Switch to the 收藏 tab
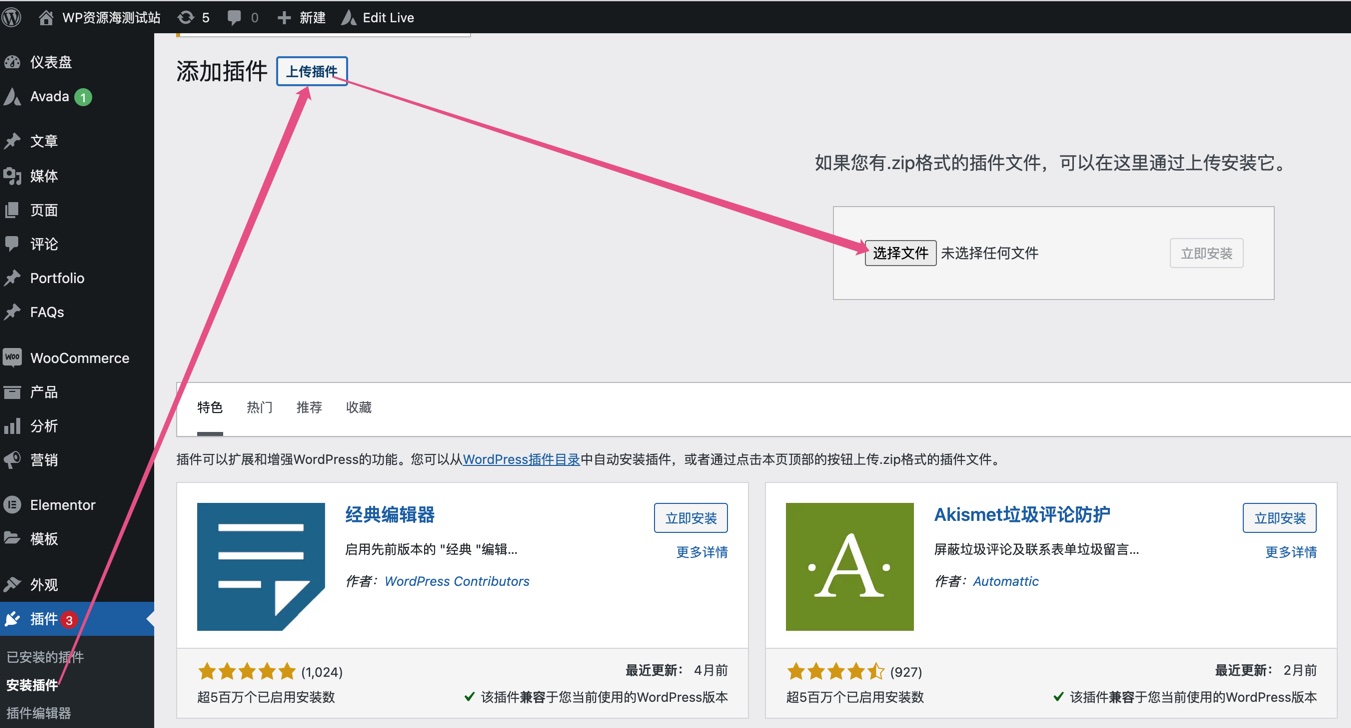The height and width of the screenshot is (728, 1351). tap(358, 407)
